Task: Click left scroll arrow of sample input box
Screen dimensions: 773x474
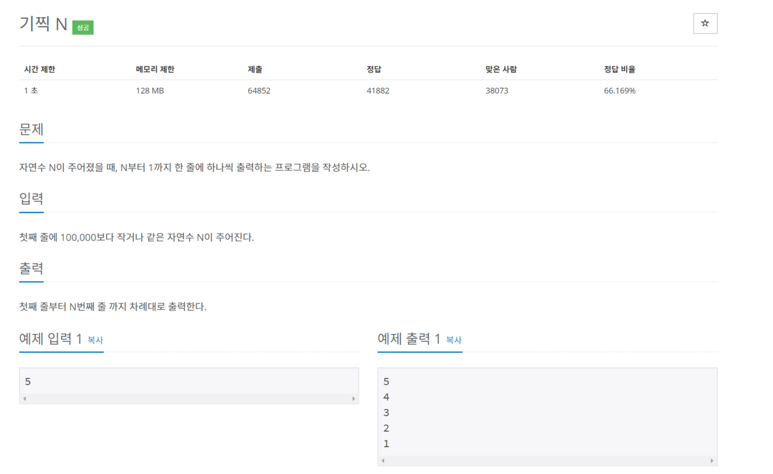Action: [x=25, y=399]
